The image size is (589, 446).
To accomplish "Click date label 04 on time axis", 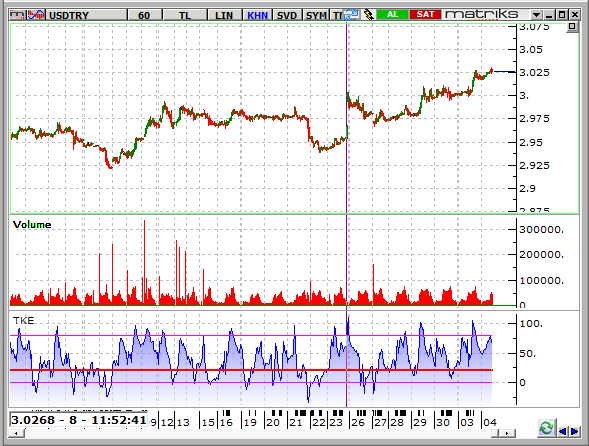I will pos(490,423).
